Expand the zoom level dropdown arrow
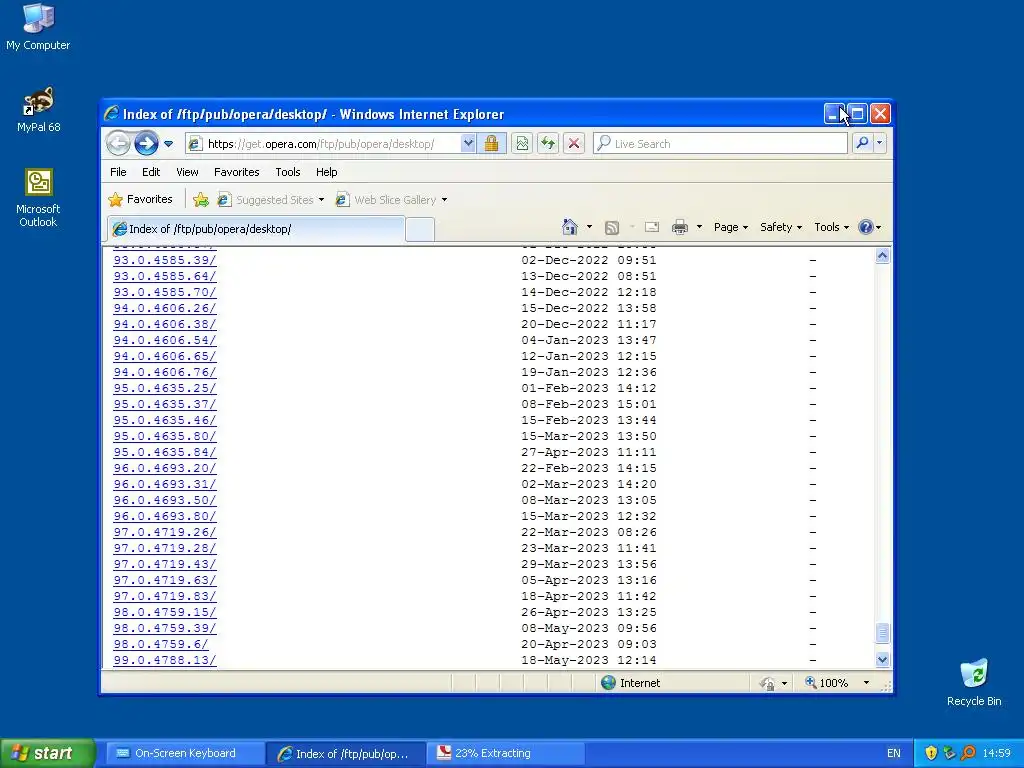 tap(866, 682)
